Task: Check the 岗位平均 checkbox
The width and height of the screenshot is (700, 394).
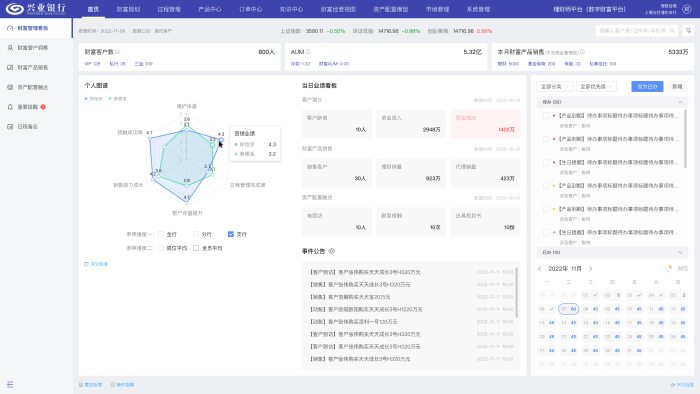Action: [161, 248]
